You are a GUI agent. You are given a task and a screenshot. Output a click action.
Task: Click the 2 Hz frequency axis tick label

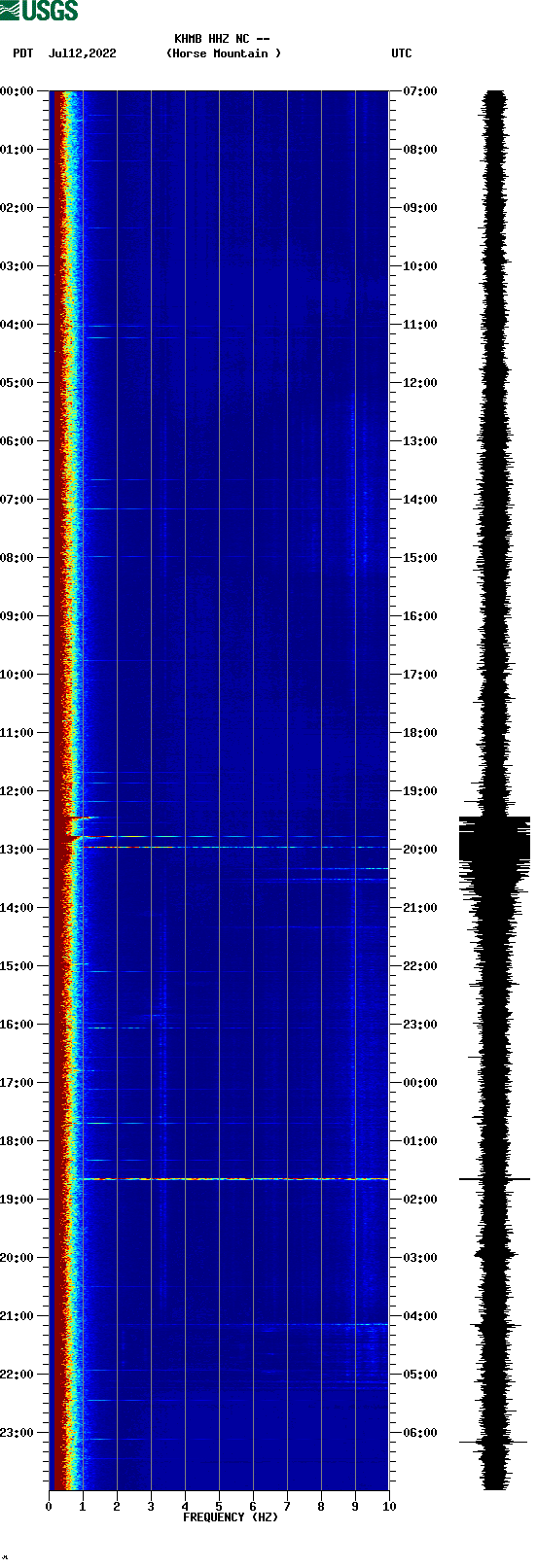click(x=117, y=1507)
